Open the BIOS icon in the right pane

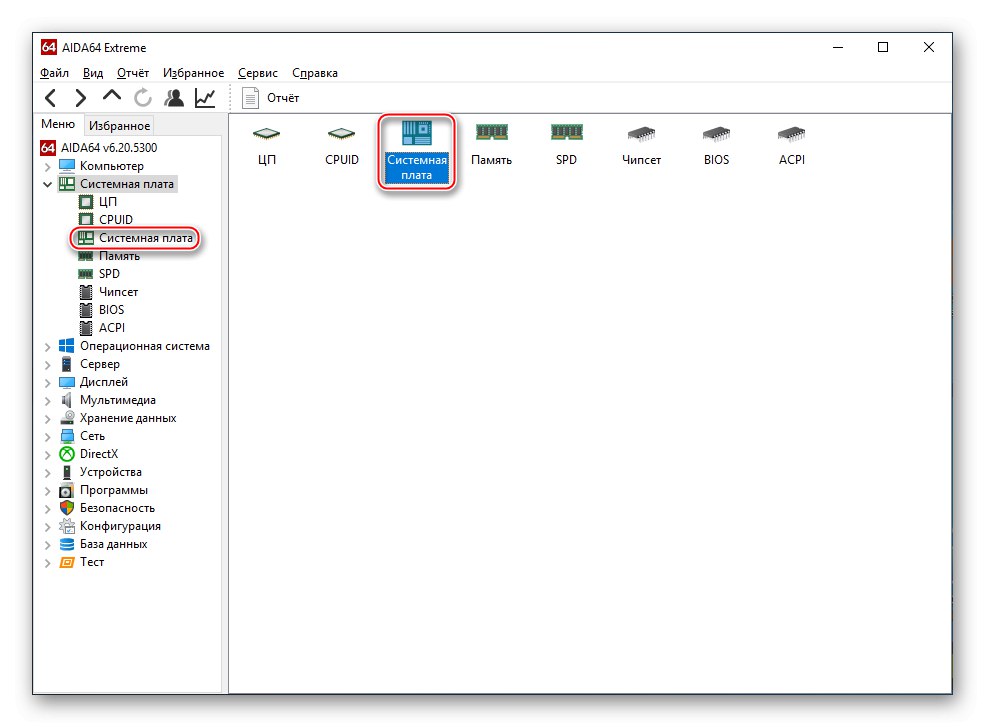tap(716, 145)
